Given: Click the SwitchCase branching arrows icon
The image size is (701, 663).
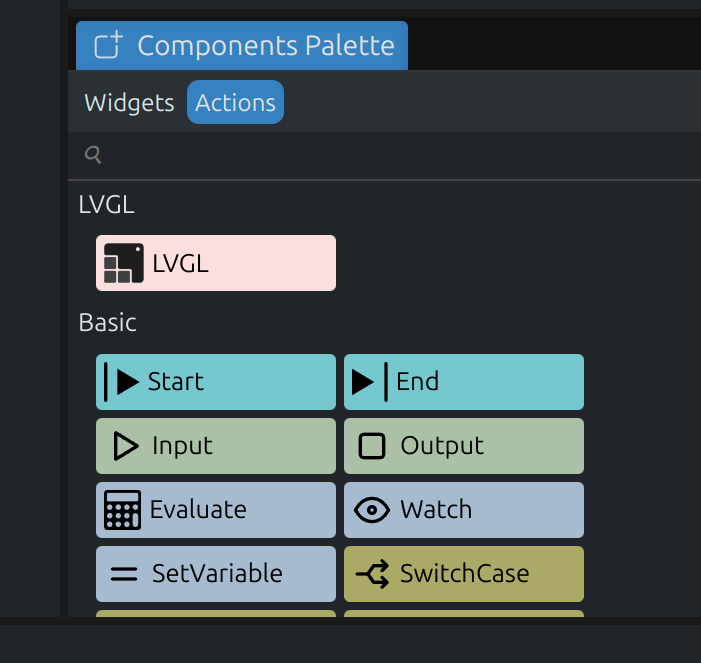Looking at the screenshot, I should [x=372, y=573].
